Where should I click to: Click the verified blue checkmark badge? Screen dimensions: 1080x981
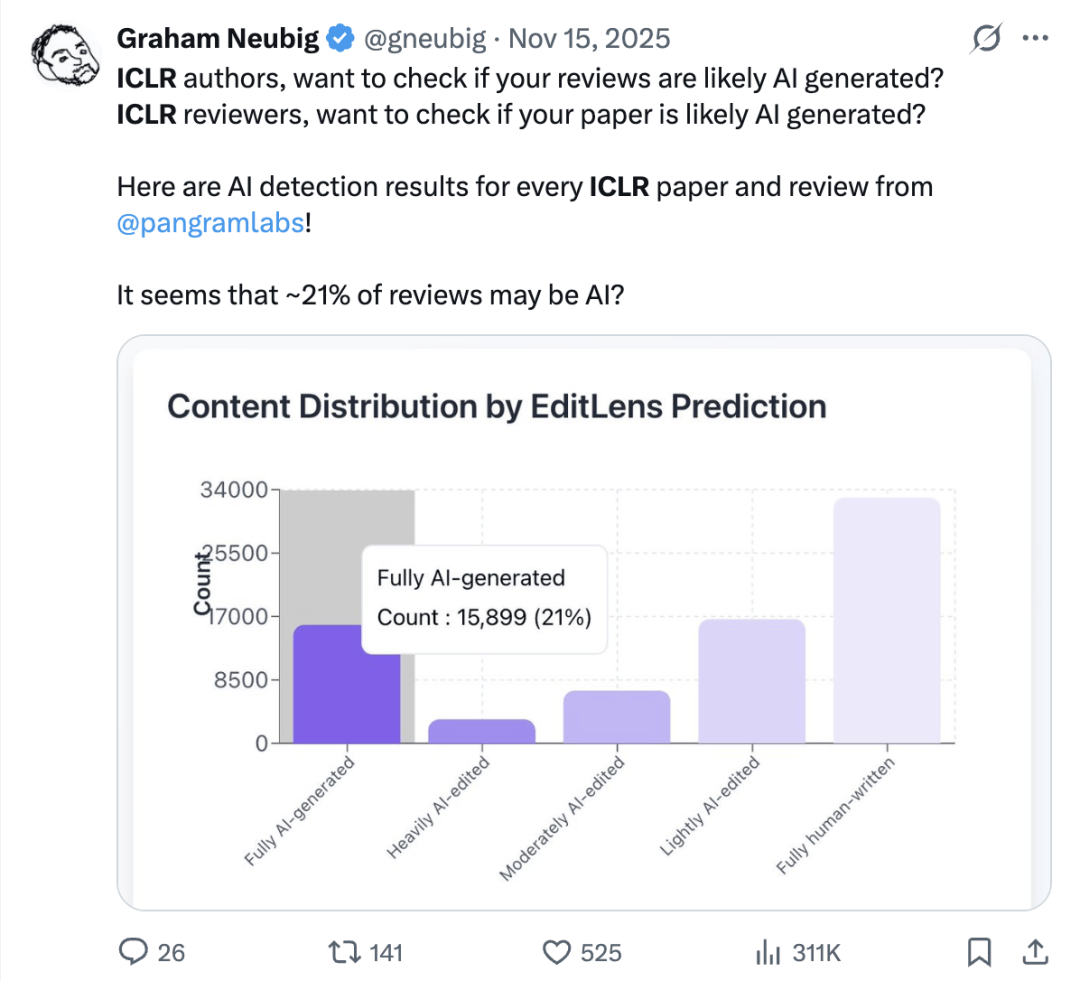point(341,39)
